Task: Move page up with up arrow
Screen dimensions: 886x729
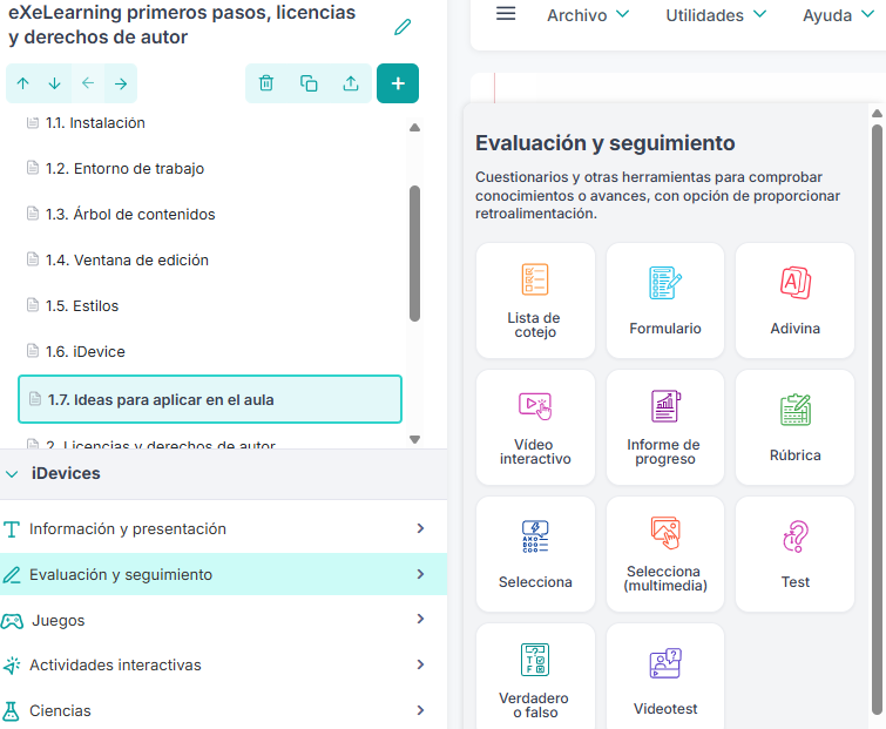Action: tap(23, 84)
